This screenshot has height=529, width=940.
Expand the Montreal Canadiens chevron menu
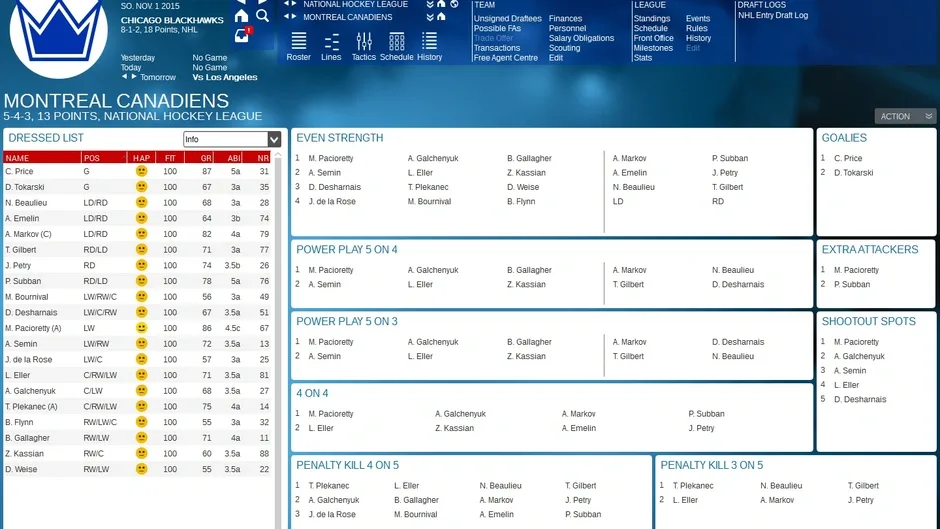click(430, 17)
